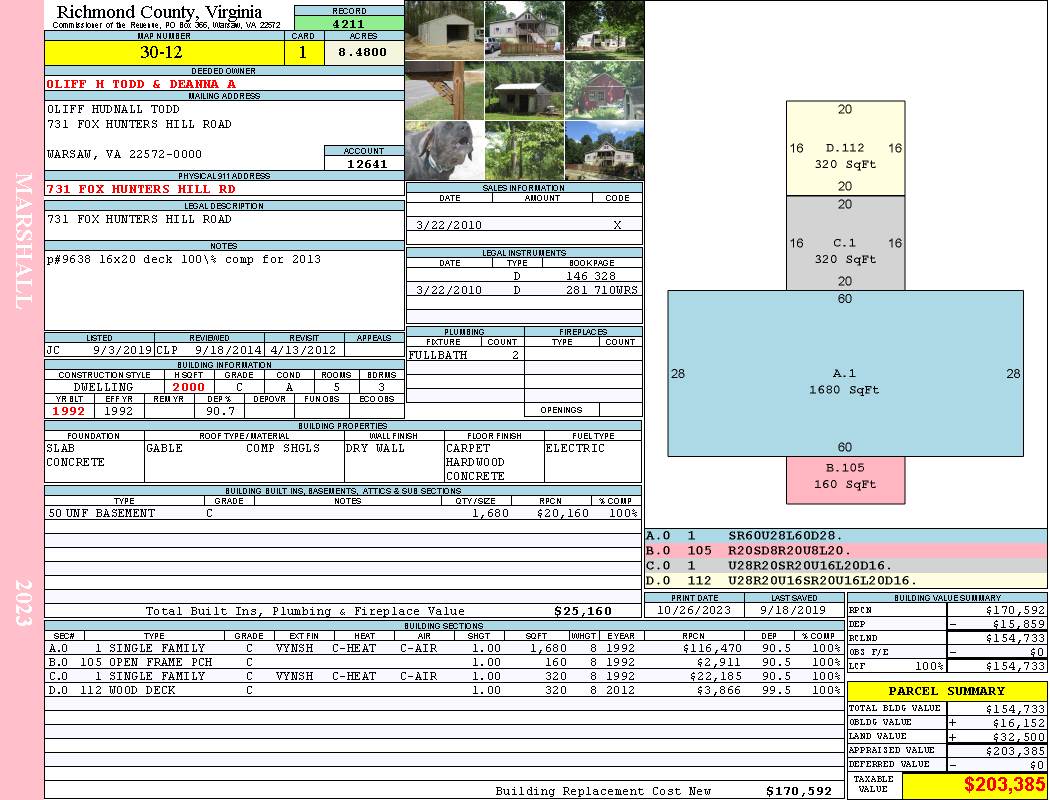Click FULLBATH plumbing fixture row

point(465,355)
